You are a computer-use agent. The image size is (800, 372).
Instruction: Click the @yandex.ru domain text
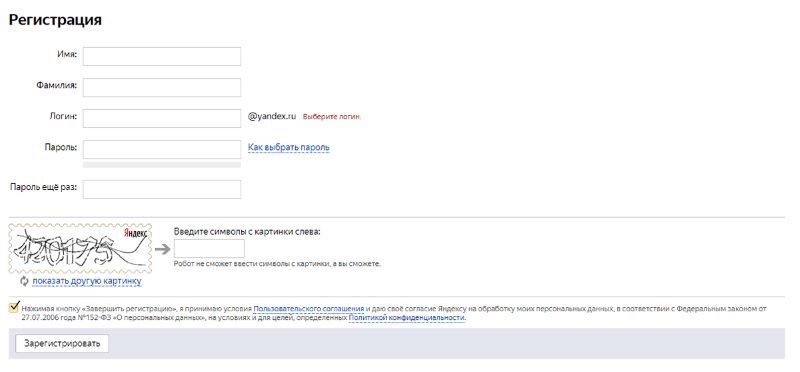tap(272, 116)
